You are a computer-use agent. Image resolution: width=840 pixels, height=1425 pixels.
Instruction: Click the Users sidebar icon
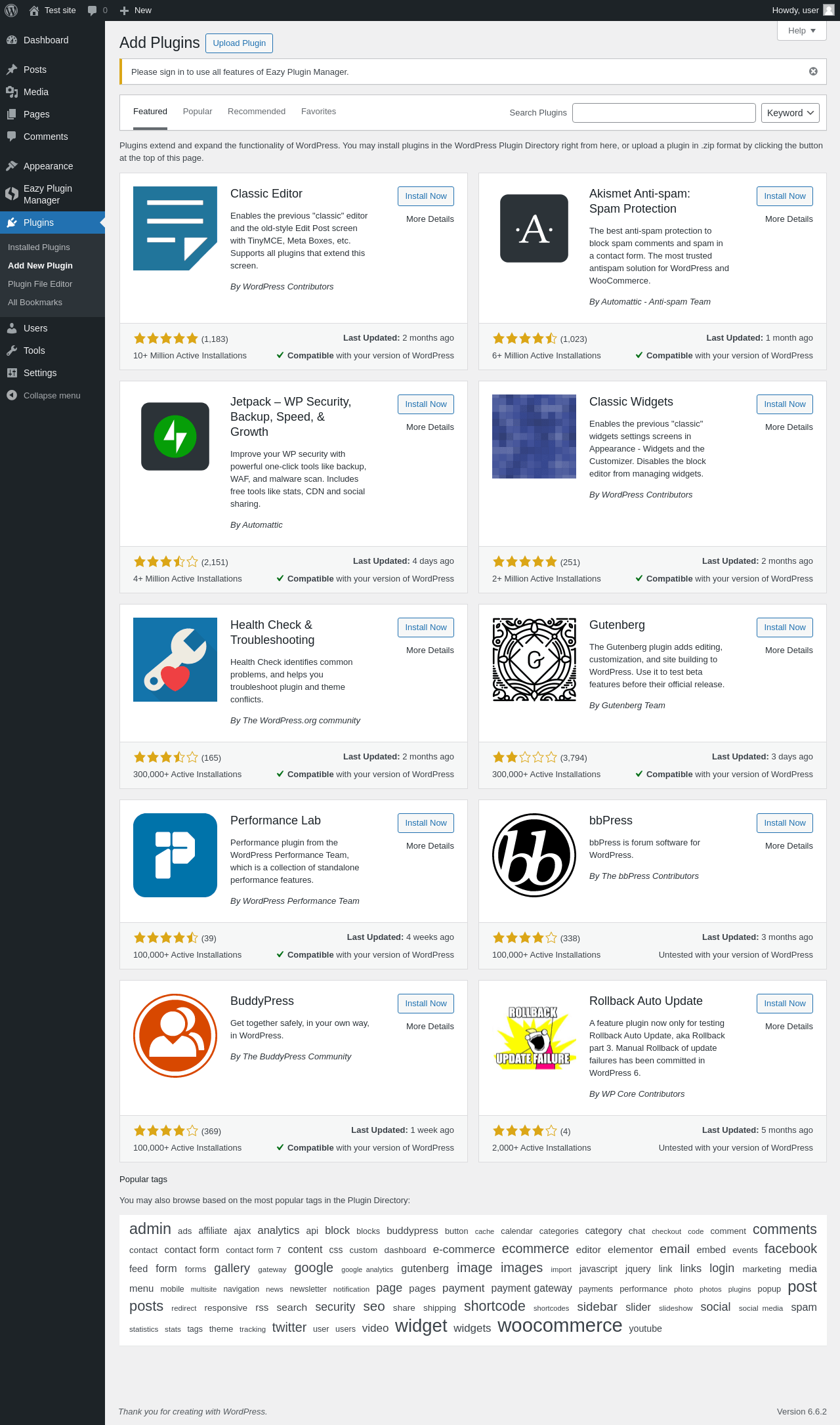point(12,328)
